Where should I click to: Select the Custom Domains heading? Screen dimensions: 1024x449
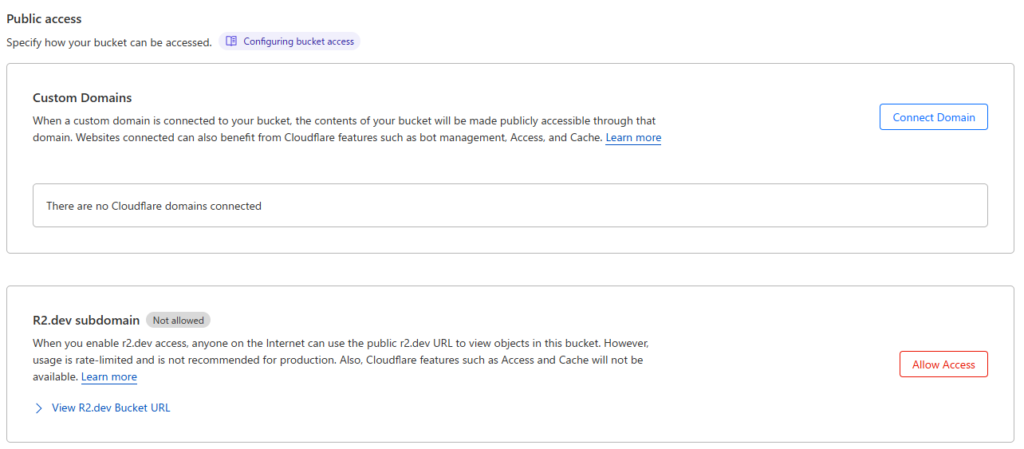82,98
